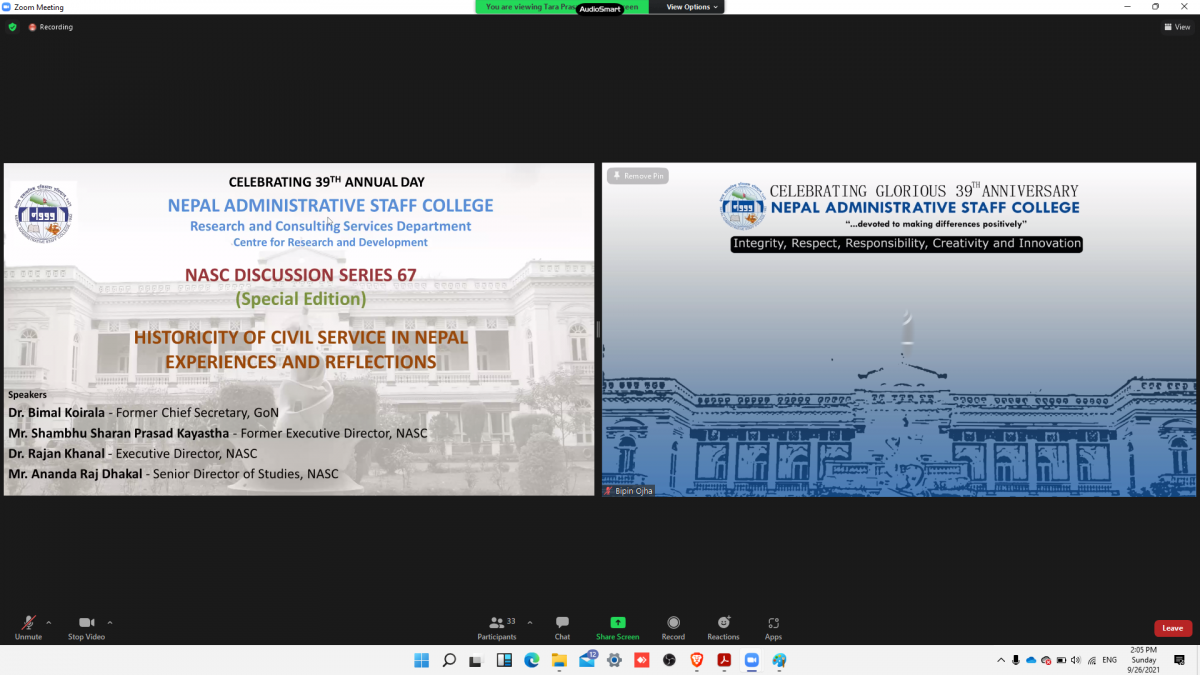This screenshot has height=675, width=1200.
Task: Click the Recording indicator
Action: tap(51, 27)
